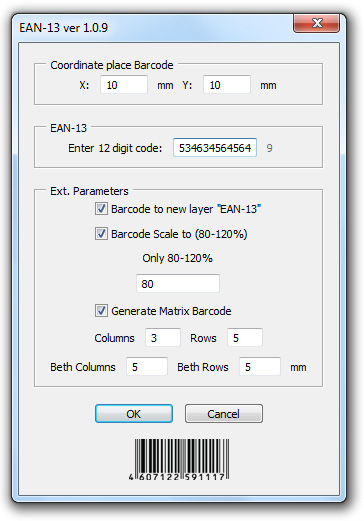This screenshot has height=521, width=364.
Task: Click the Enter 12 digit code label
Action: pos(115,148)
